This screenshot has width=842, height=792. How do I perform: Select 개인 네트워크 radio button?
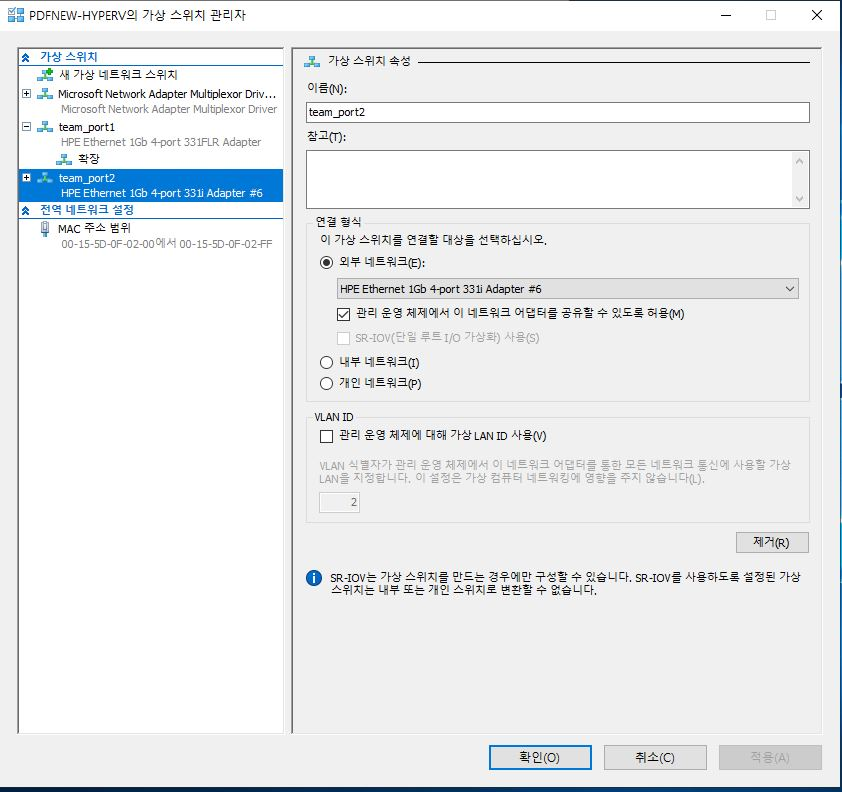click(326, 383)
